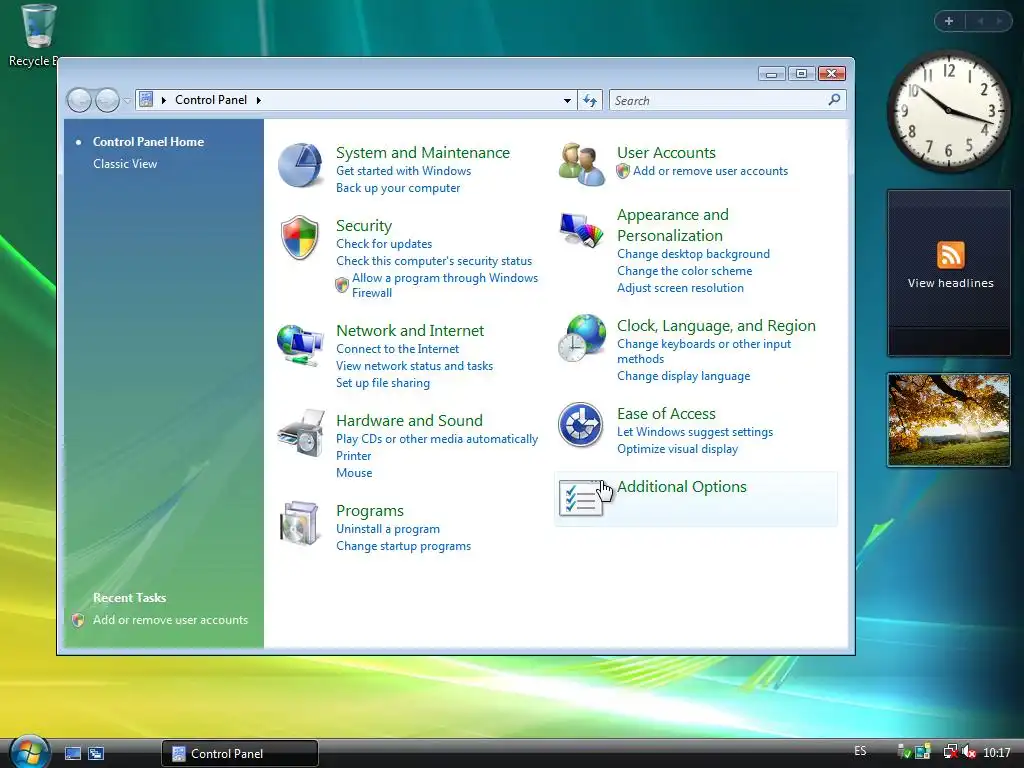Click the Hardware and Sound printer icon
This screenshot has height=768, width=1024.
pyautogui.click(x=301, y=434)
